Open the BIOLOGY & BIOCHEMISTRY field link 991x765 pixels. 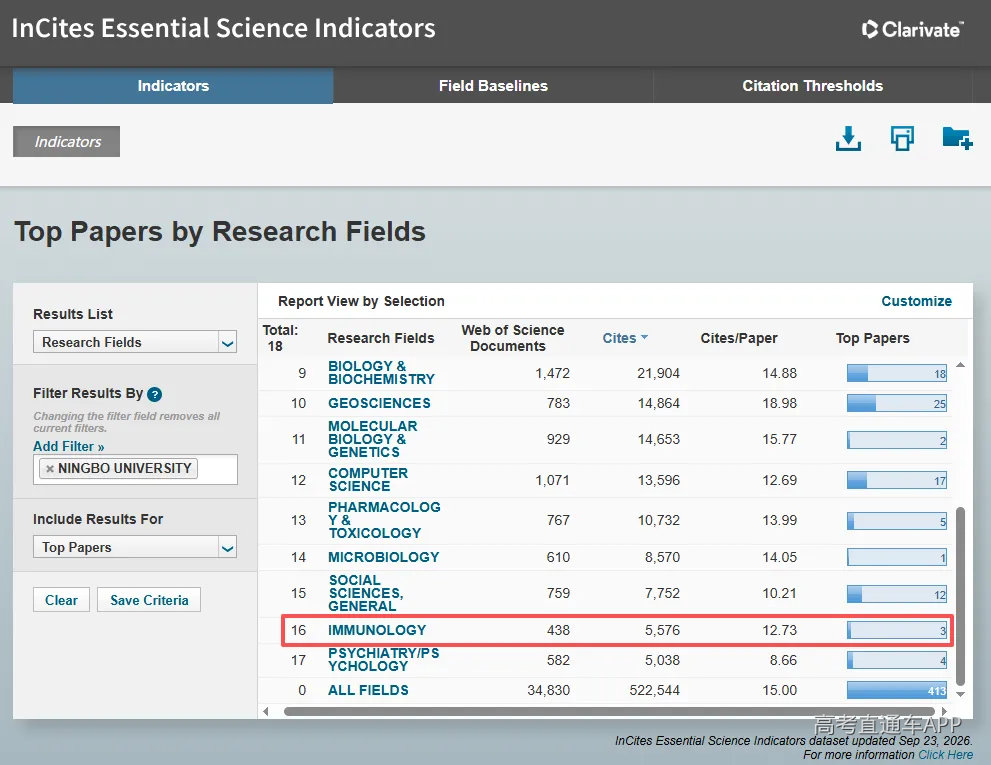[x=381, y=372]
